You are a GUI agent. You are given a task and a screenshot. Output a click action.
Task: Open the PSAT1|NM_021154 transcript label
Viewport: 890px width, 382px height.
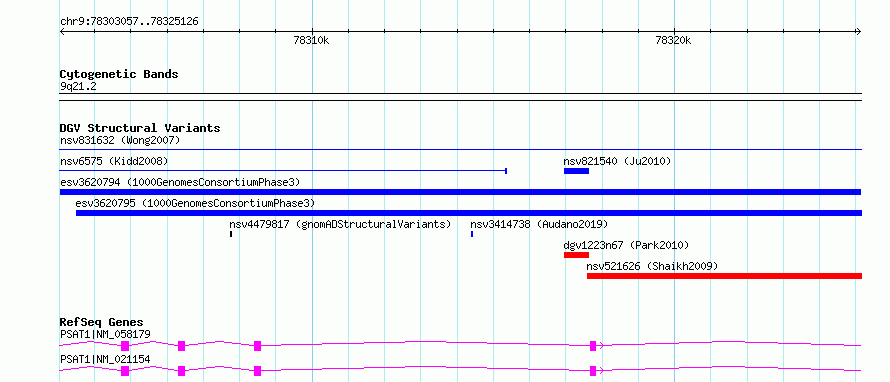point(105,359)
